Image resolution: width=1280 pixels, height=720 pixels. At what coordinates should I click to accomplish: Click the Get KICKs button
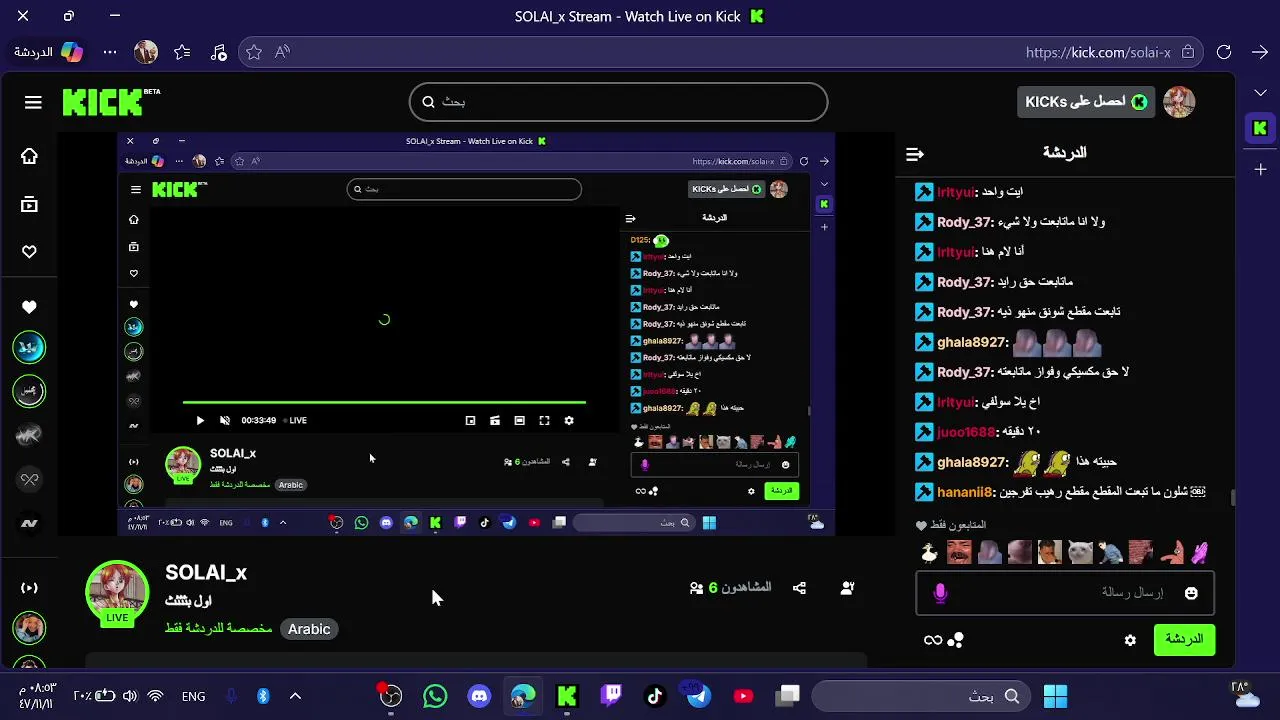[x=1086, y=102]
